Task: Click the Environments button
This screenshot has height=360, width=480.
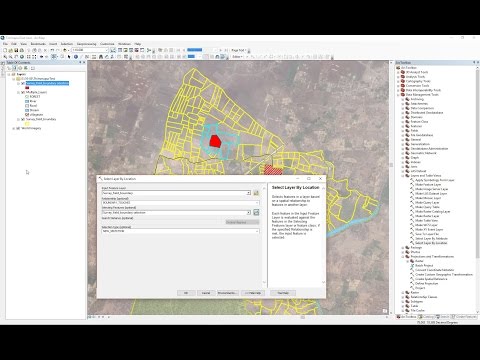Action: 227,293
